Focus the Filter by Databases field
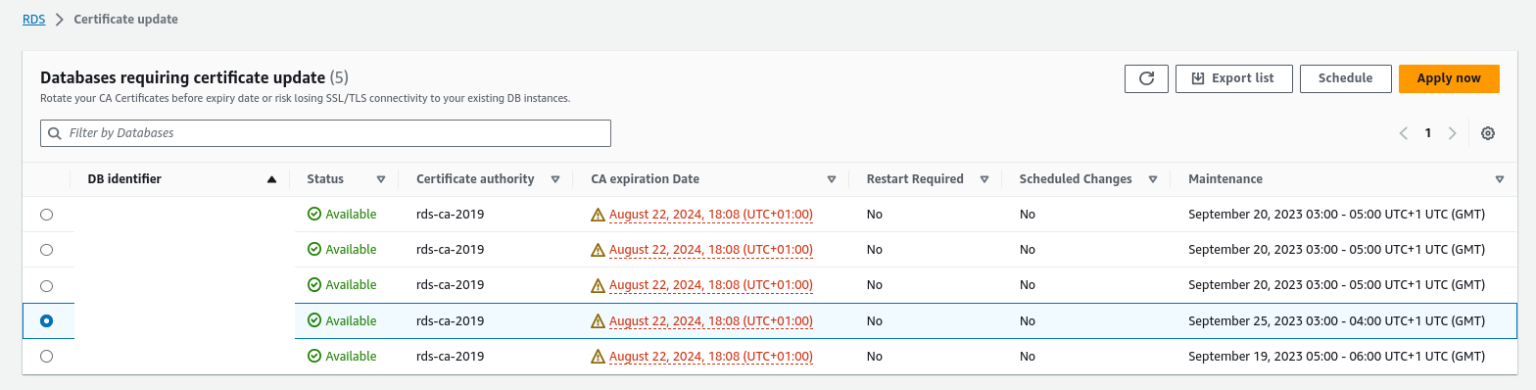 (x=325, y=133)
